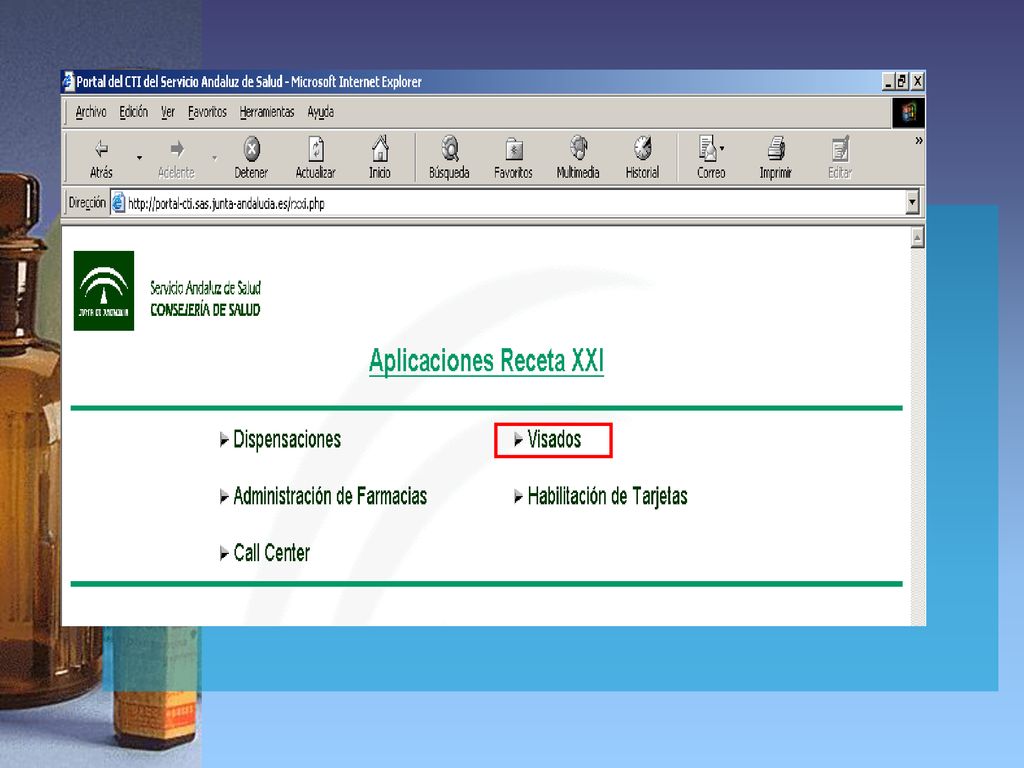The height and width of the screenshot is (768, 1024).
Task: Open the Atrás history dropdown arrow
Action: (139, 158)
